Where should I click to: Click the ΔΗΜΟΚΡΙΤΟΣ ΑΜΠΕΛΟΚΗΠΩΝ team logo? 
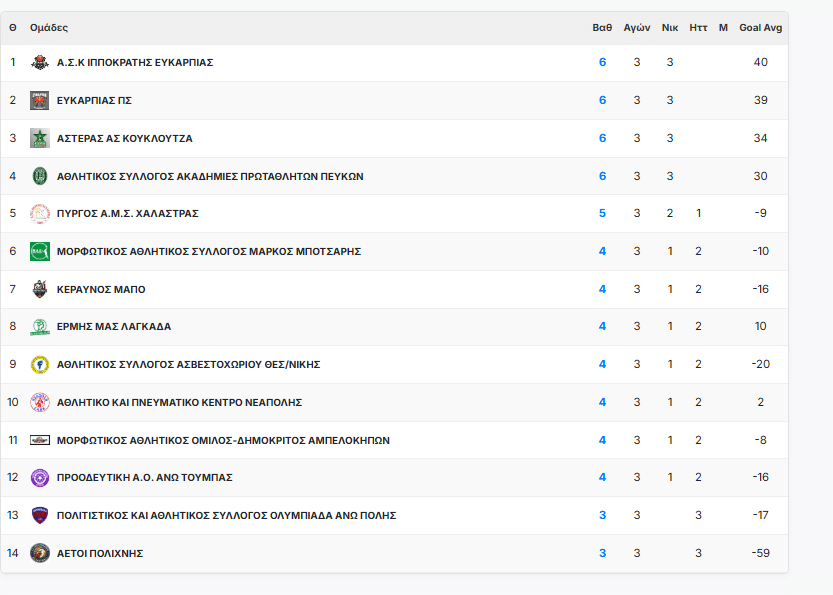click(x=40, y=440)
